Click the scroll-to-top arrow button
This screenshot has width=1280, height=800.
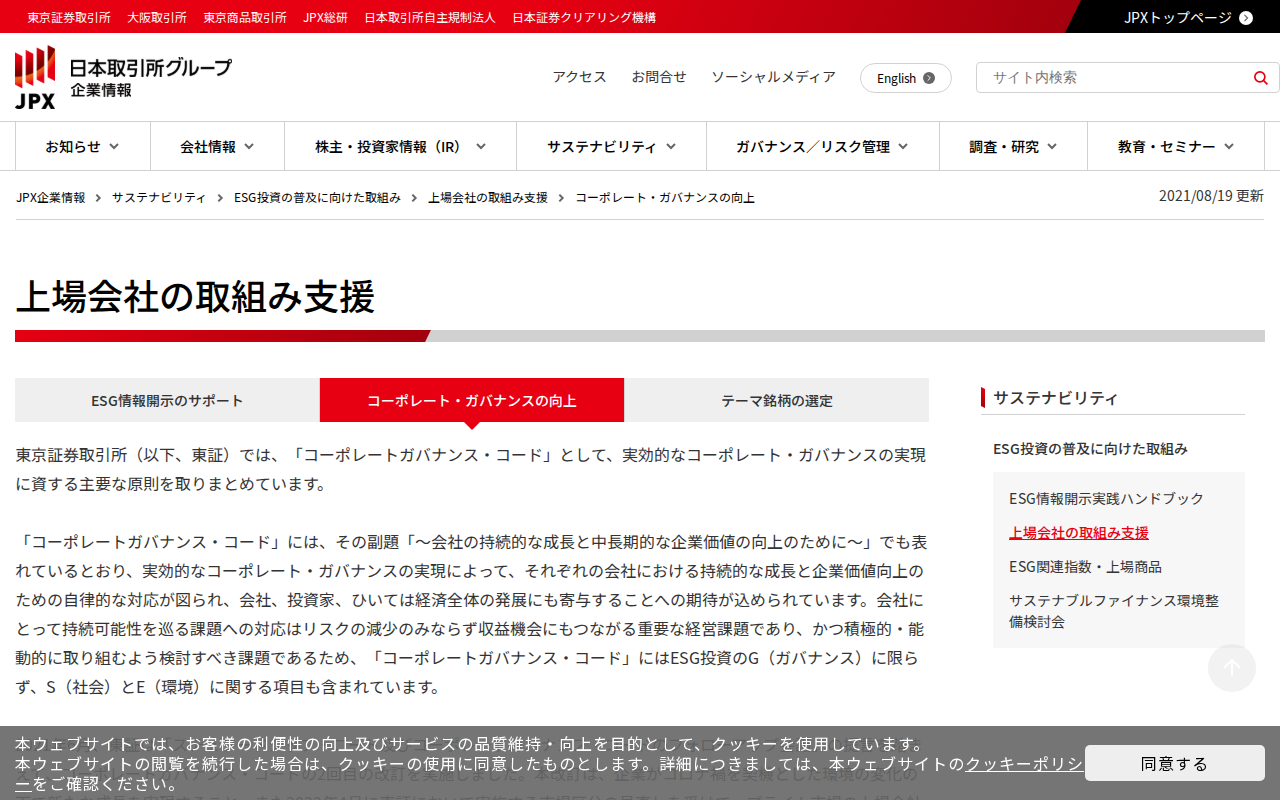click(x=1232, y=668)
